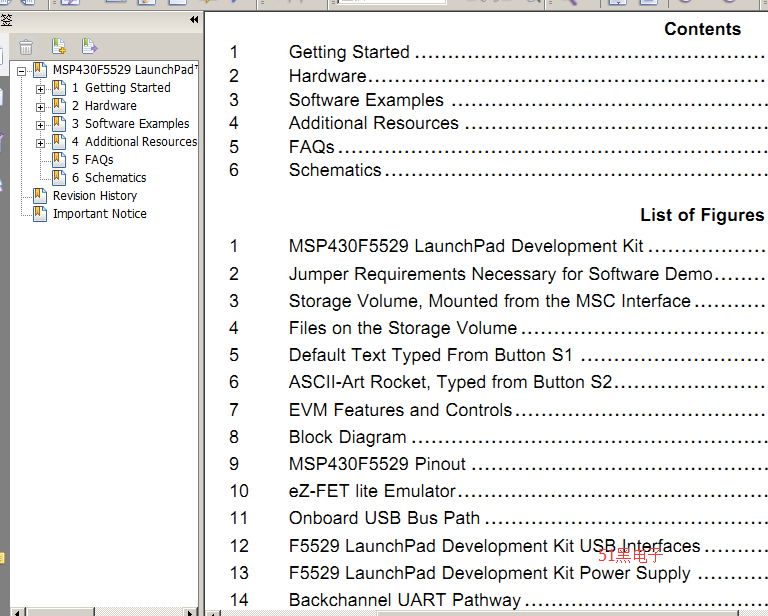This screenshot has width=768, height=616.
Task: Click the Contents heading text
Action: [702, 29]
